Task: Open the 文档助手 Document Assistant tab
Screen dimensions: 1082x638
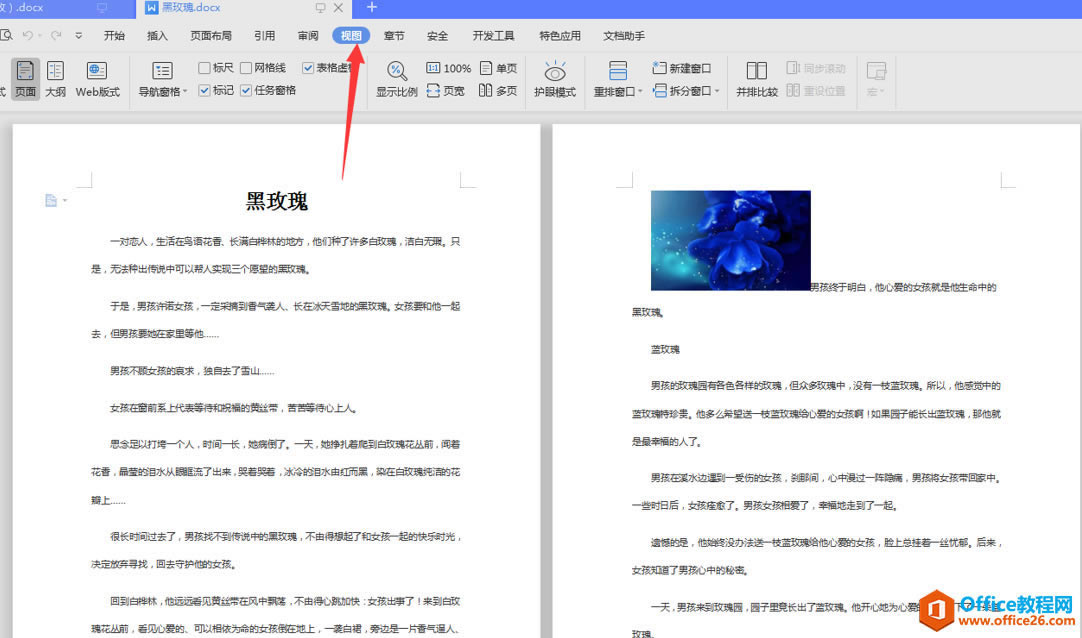Action: click(x=624, y=36)
